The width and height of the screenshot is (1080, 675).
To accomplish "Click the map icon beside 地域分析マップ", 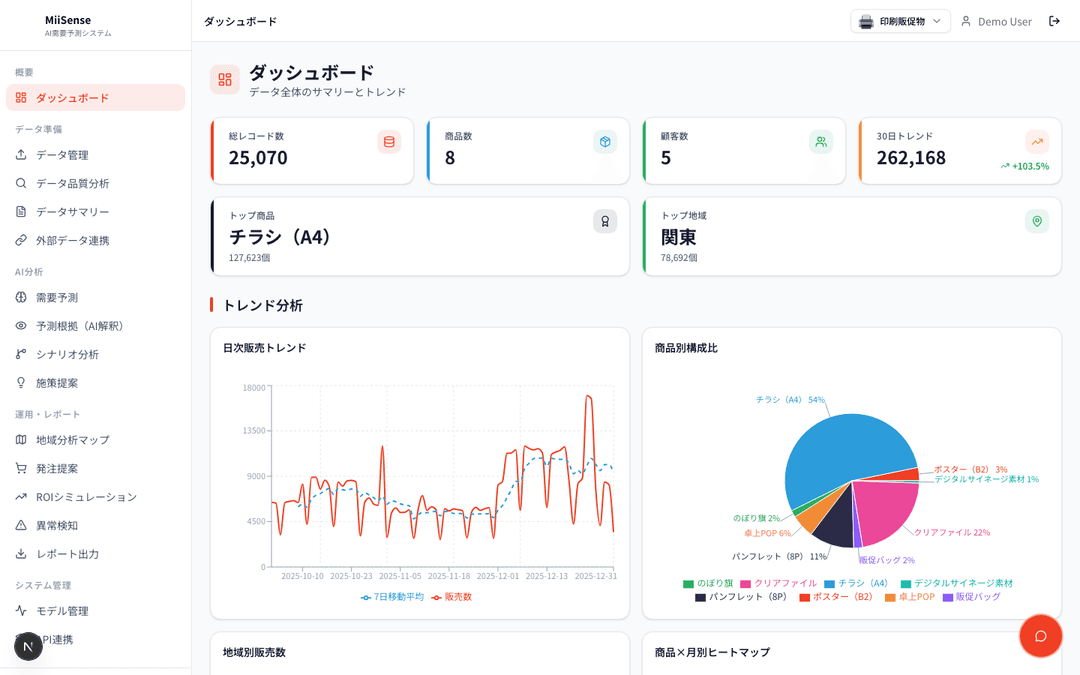I will pyautogui.click(x=21, y=439).
